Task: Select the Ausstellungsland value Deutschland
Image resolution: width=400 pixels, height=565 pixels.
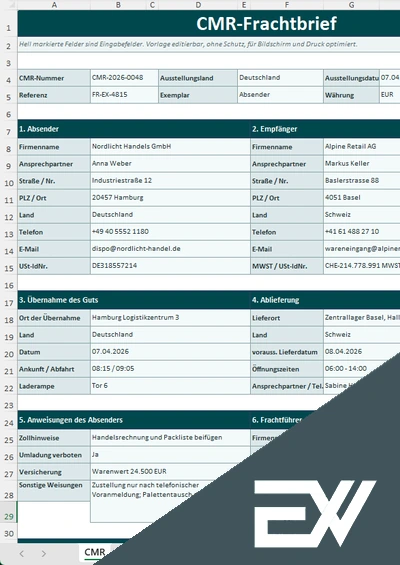Action: [x=280, y=78]
